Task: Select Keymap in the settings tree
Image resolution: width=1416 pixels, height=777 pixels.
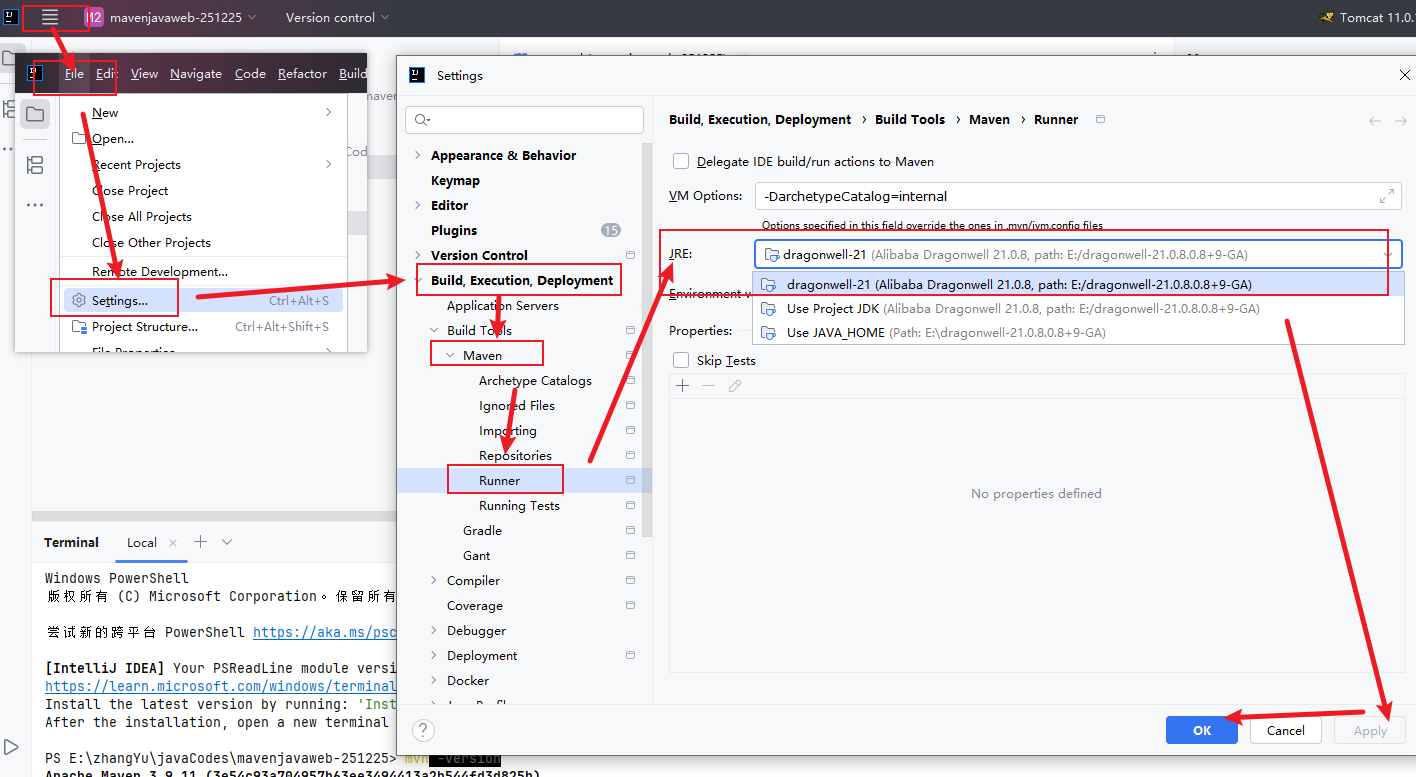Action: (x=455, y=180)
